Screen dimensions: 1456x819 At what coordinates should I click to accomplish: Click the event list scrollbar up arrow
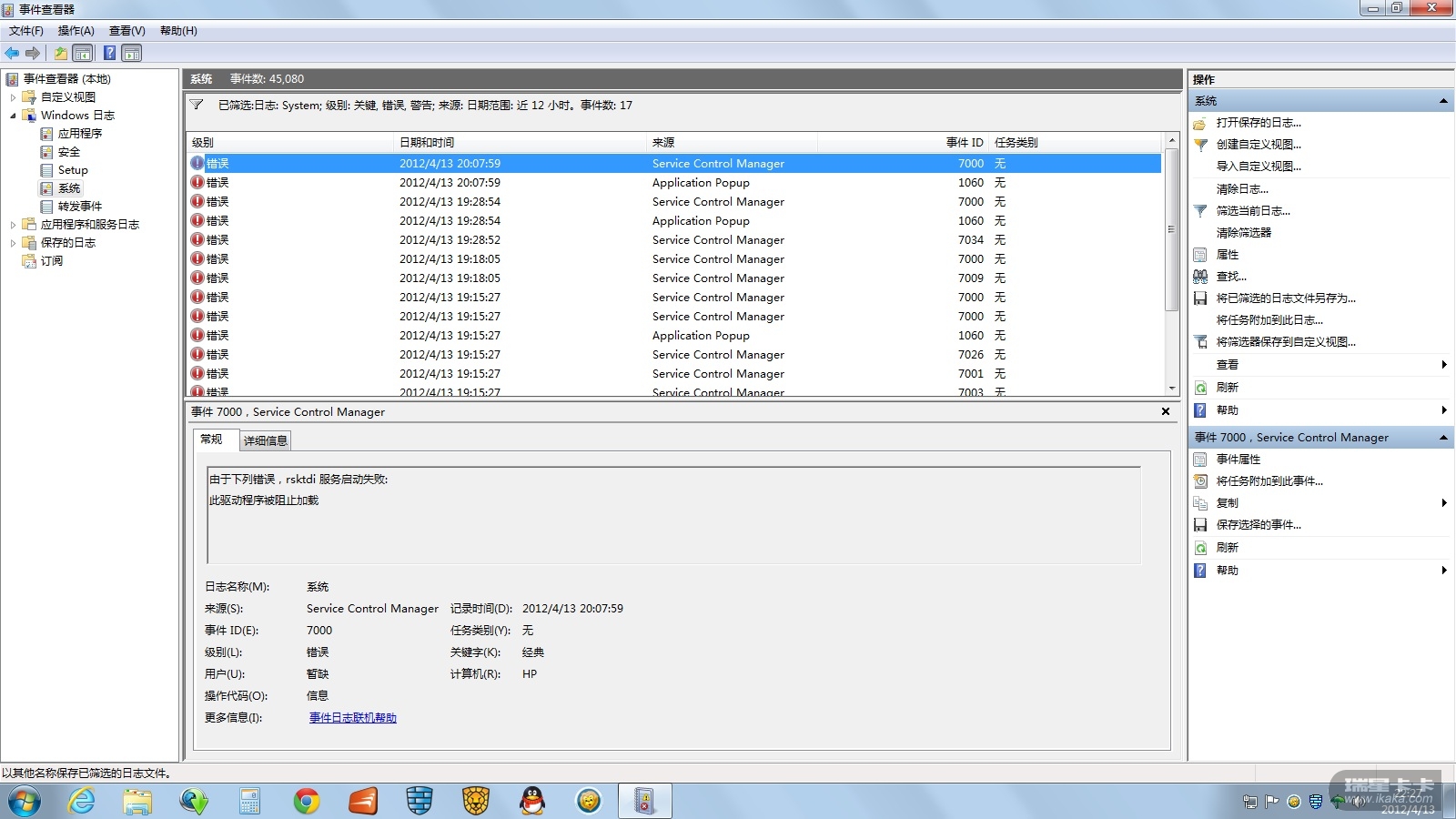coord(1172,140)
